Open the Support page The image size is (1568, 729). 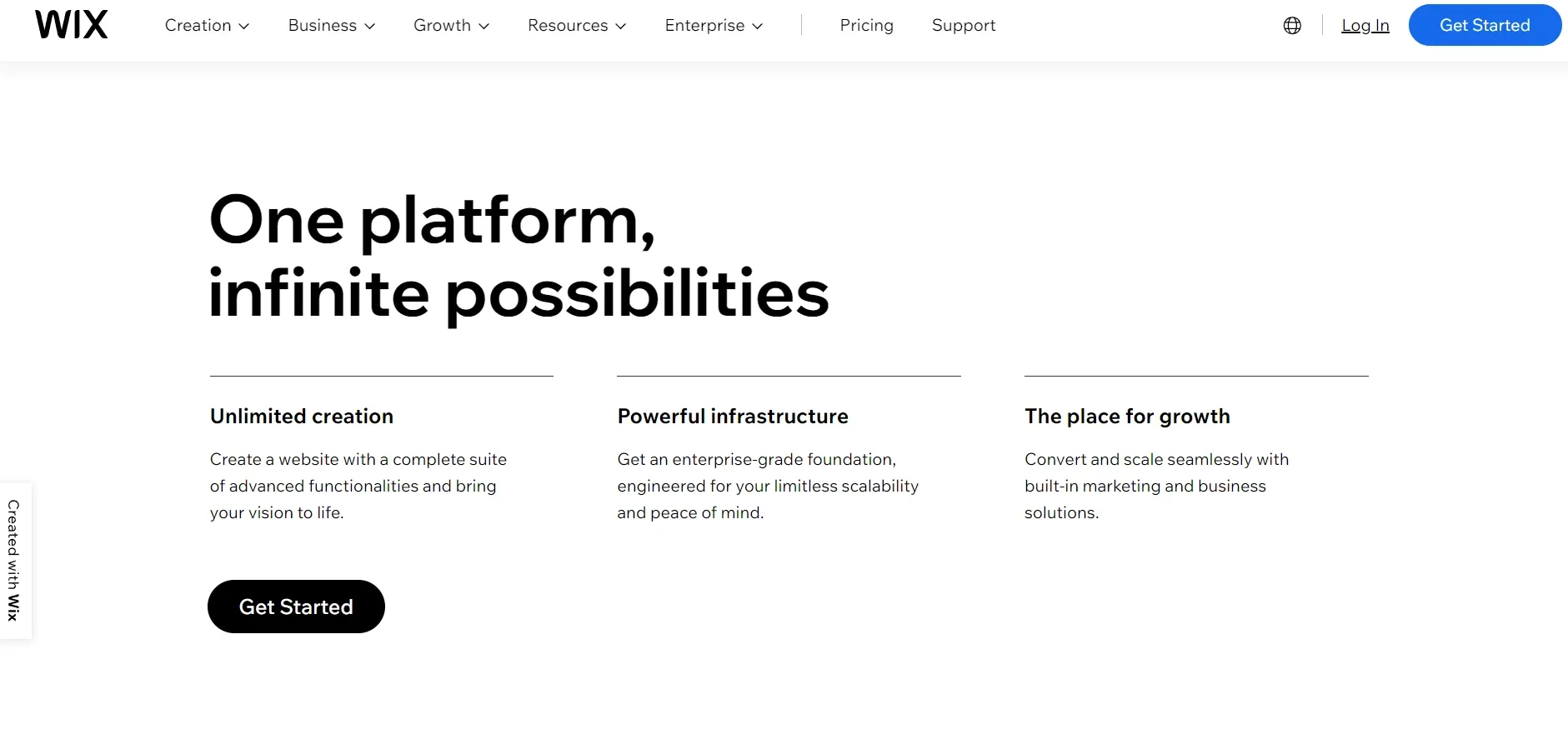[964, 26]
